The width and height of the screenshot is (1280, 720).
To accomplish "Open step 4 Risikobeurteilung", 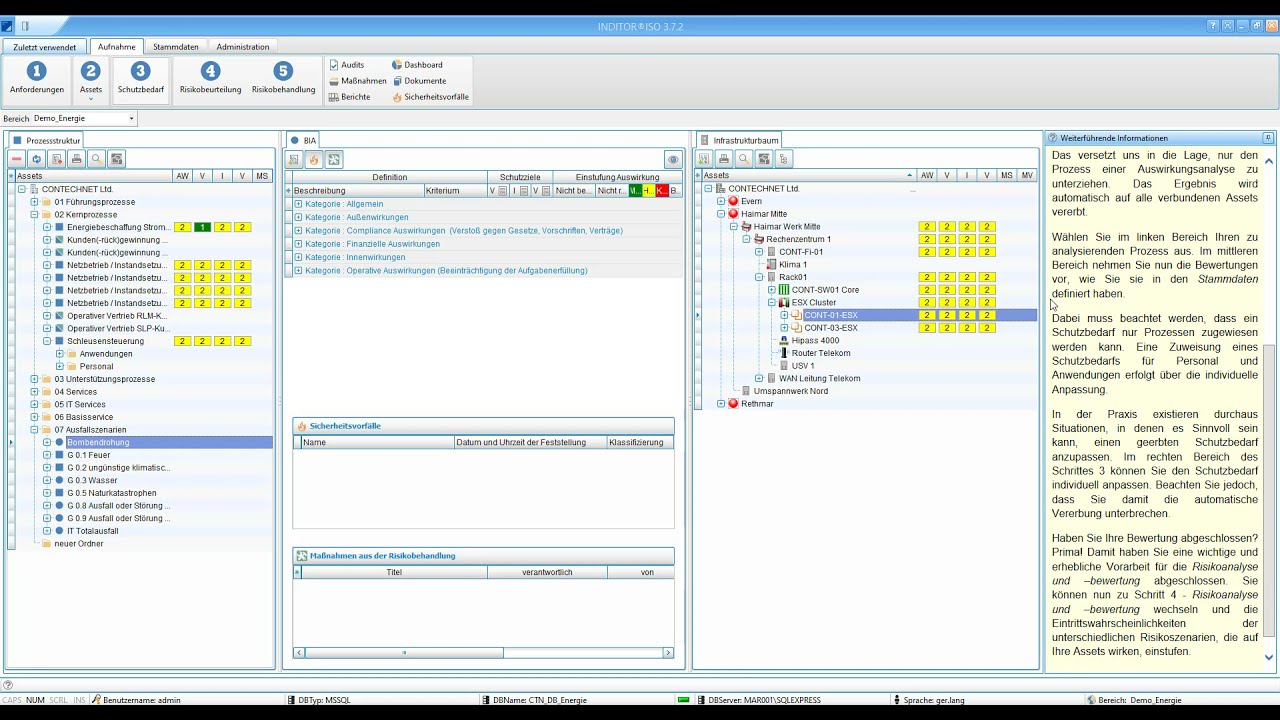I will [x=210, y=78].
